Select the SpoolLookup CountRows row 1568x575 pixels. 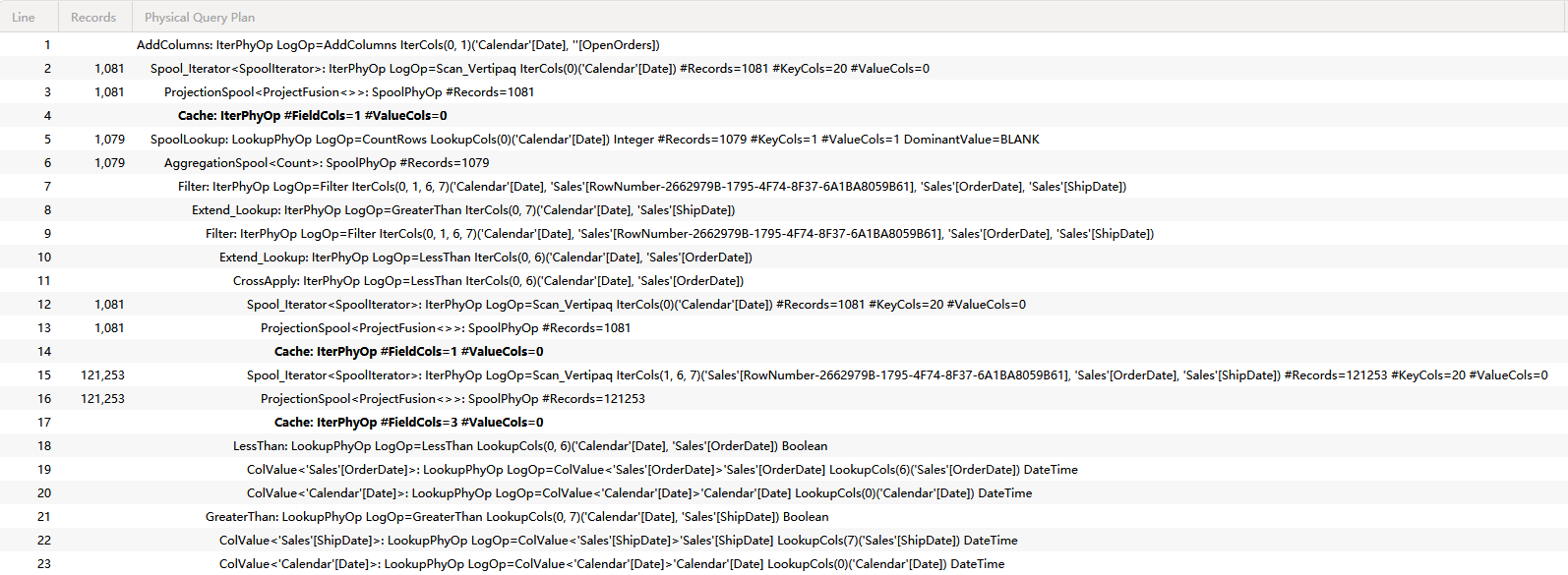pyautogui.click(x=784, y=140)
